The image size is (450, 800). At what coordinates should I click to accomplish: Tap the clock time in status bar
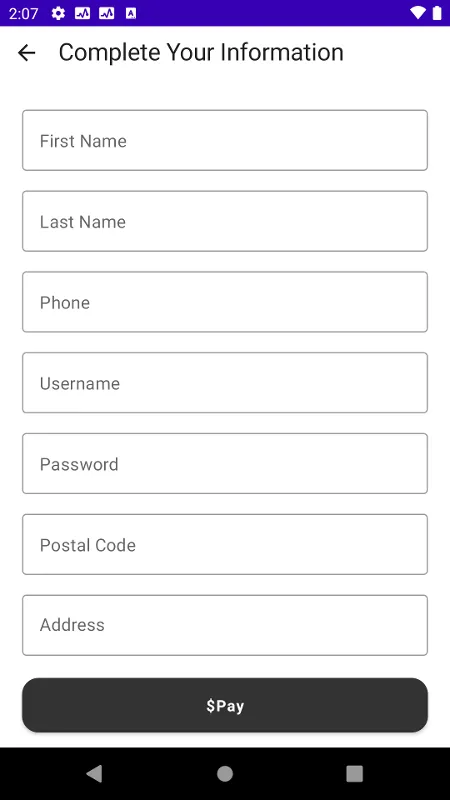pos(23,13)
